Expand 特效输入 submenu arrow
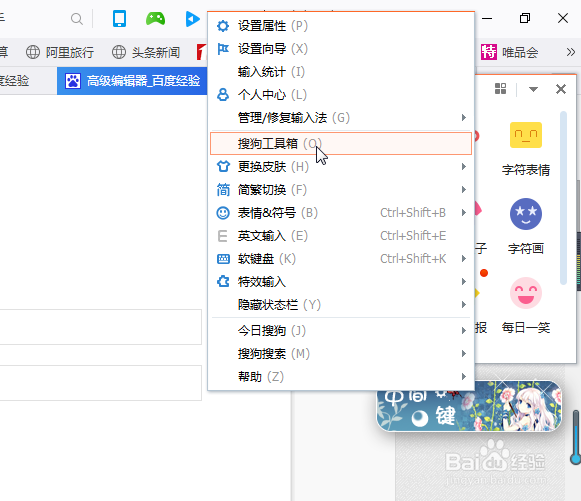Image resolution: width=581 pixels, height=501 pixels. pos(464,282)
